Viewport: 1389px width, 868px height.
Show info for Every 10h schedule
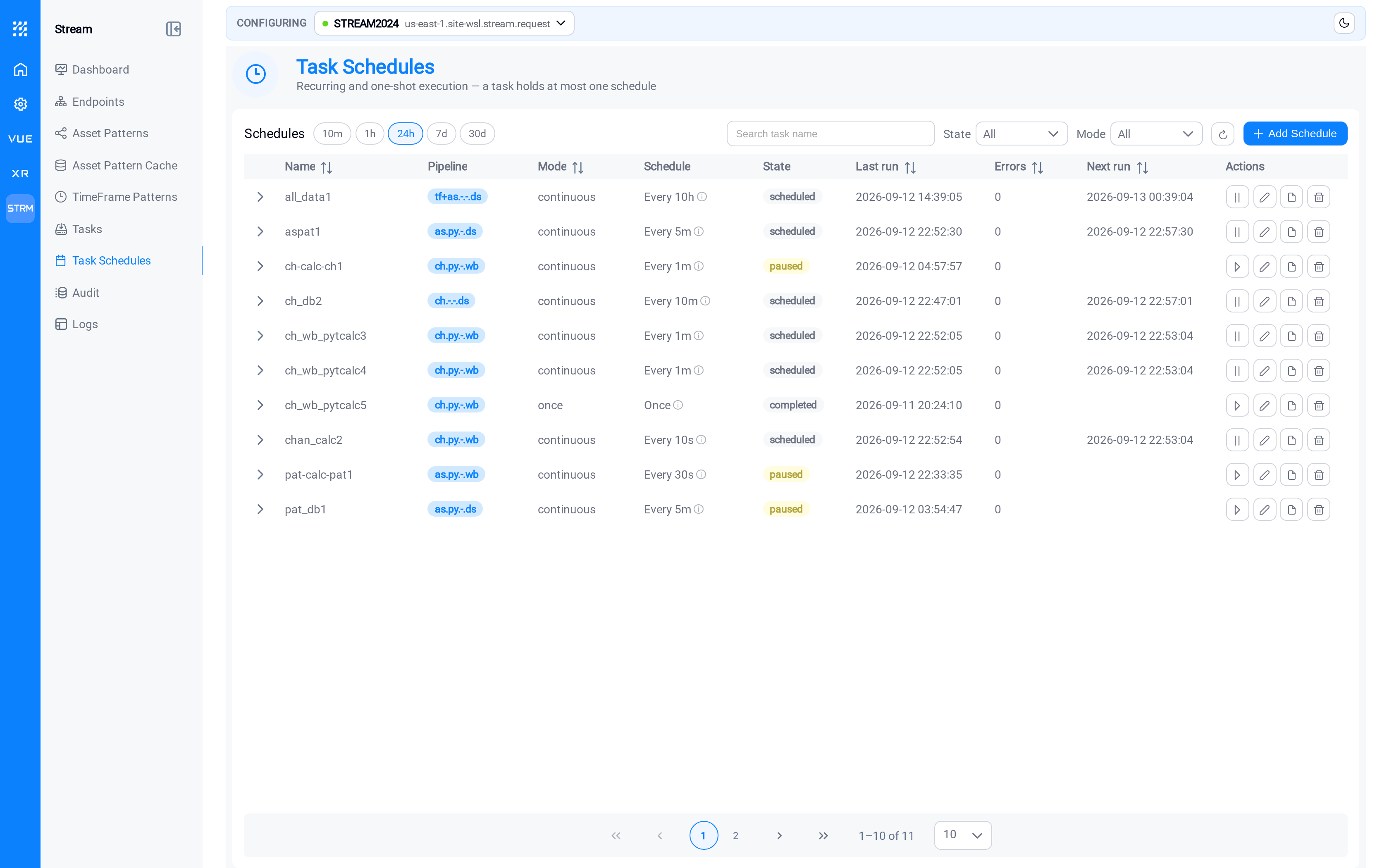702,197
